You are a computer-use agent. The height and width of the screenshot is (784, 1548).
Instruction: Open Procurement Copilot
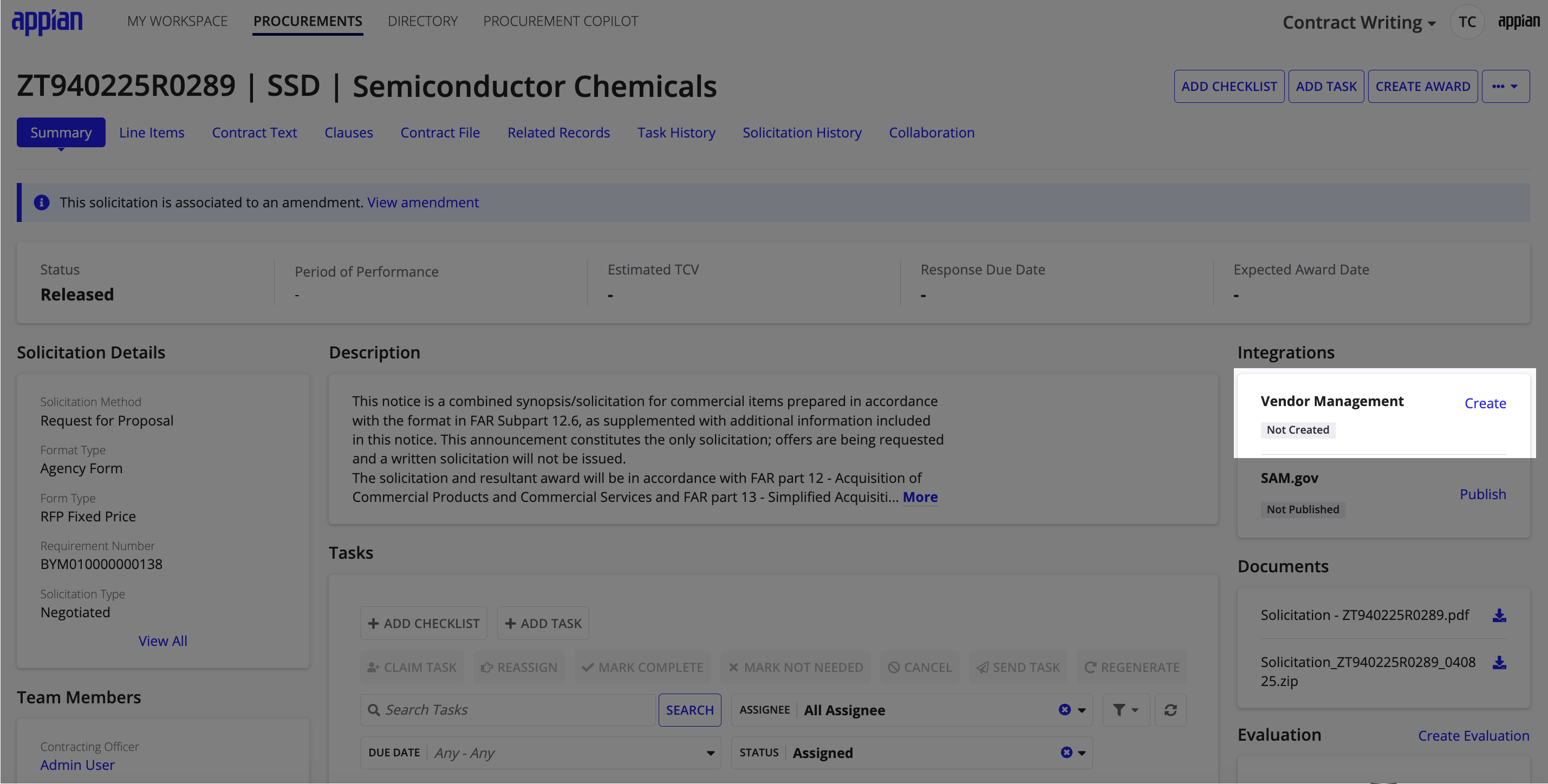(x=561, y=22)
